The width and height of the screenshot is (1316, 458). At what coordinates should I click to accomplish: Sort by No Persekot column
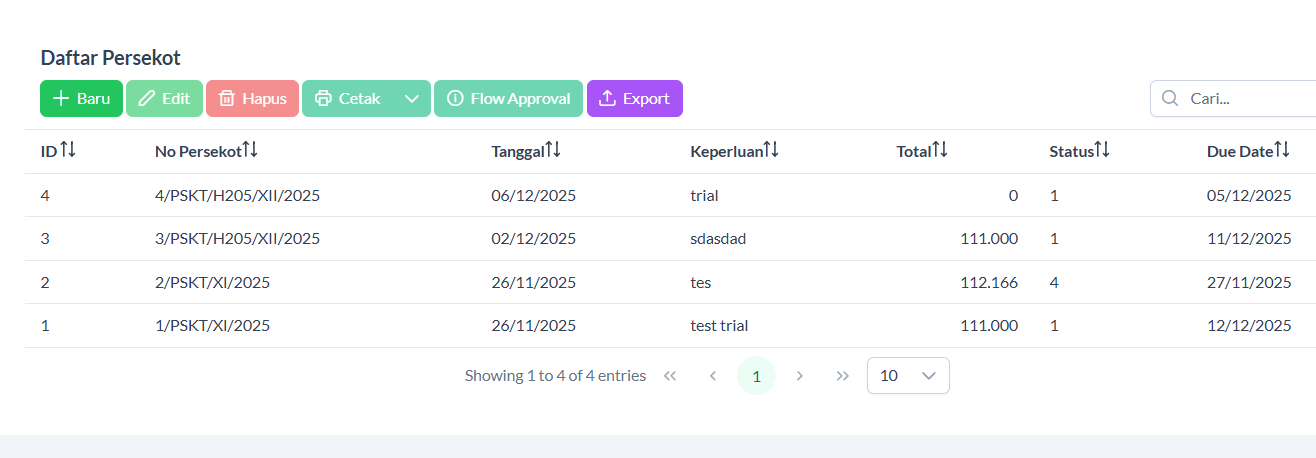[x=250, y=151]
